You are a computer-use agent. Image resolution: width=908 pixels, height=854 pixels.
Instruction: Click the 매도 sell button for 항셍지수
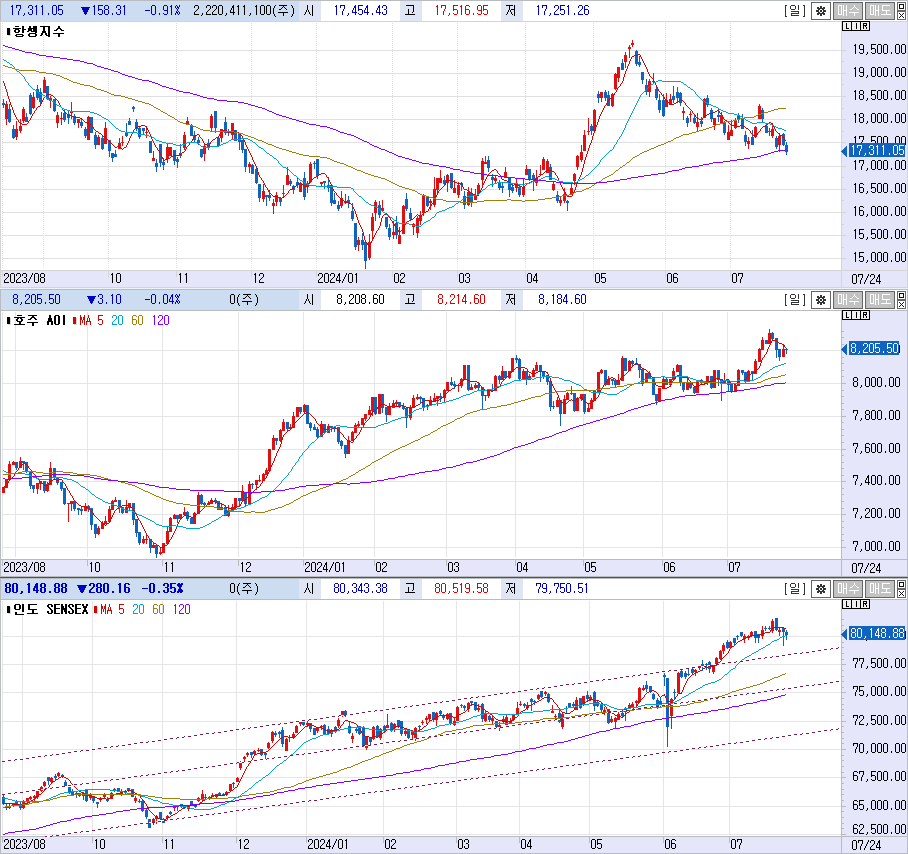coord(880,10)
